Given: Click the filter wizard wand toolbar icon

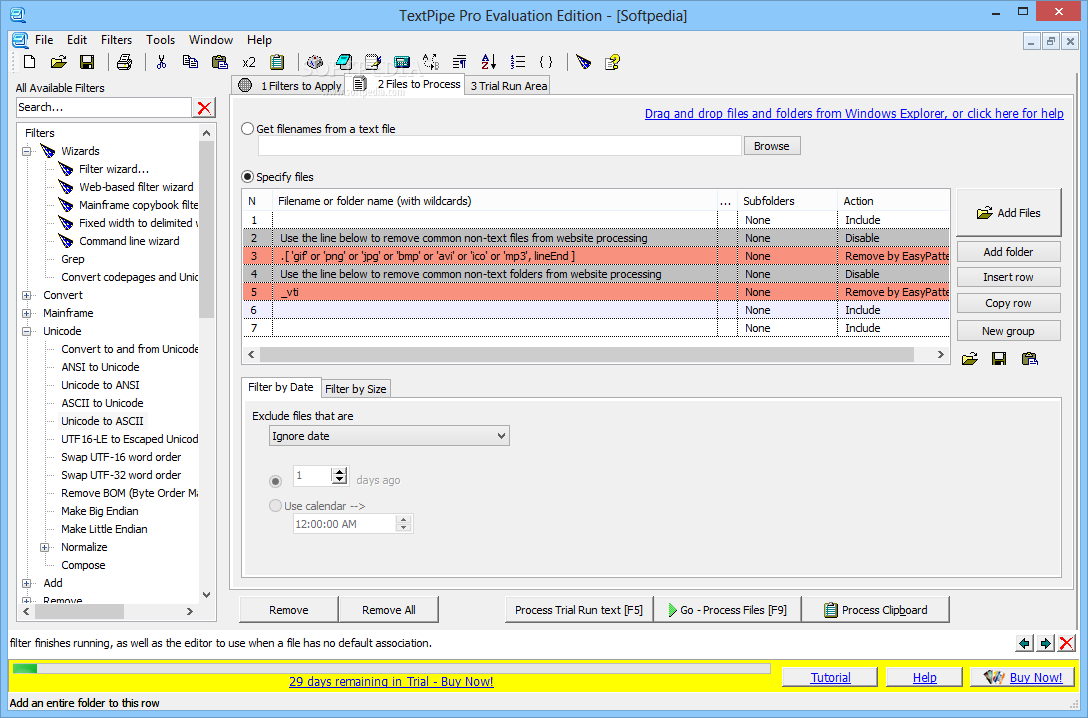Looking at the screenshot, I should [584, 62].
